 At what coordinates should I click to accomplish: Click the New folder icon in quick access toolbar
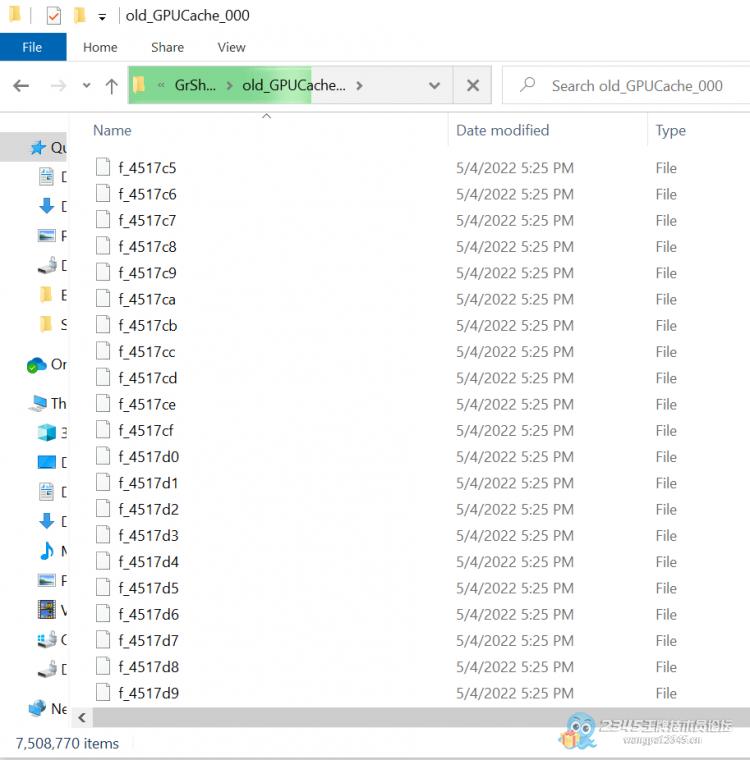click(80, 15)
